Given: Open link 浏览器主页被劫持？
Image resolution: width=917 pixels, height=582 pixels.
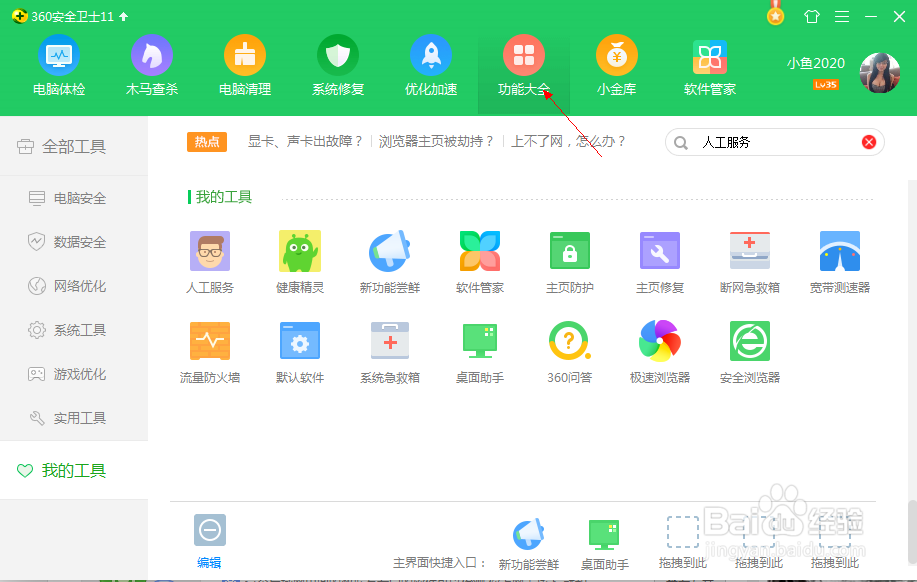Looking at the screenshot, I should coord(436,142).
